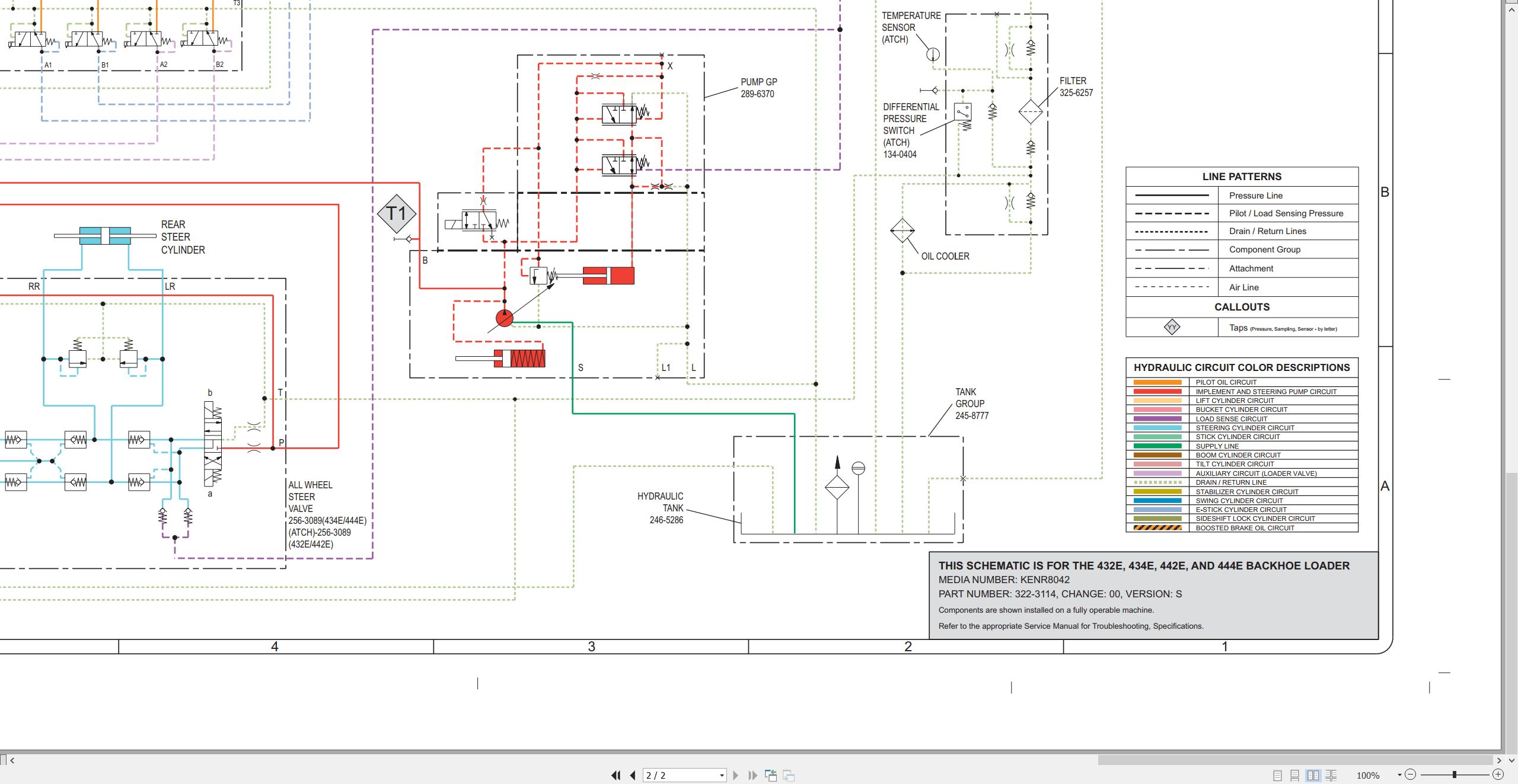This screenshot has width=1518, height=784.
Task: Open the page number dropdown
Action: click(722, 775)
